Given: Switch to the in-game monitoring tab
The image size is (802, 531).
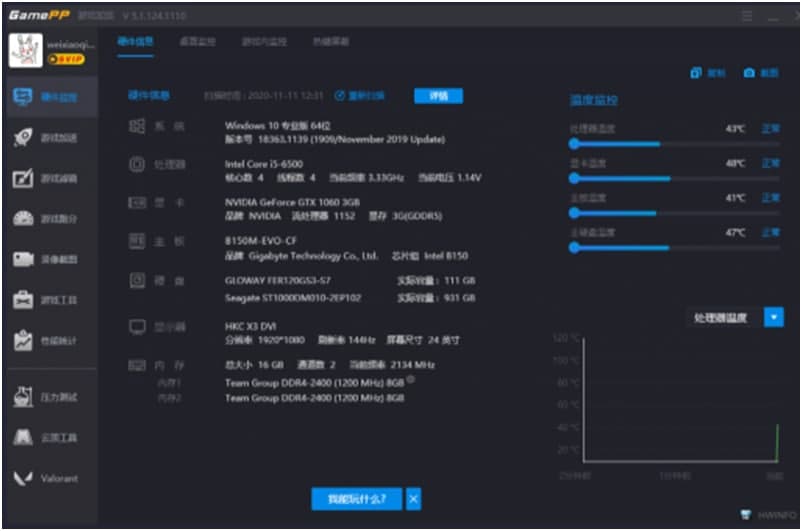Looking at the screenshot, I should pos(264,41).
